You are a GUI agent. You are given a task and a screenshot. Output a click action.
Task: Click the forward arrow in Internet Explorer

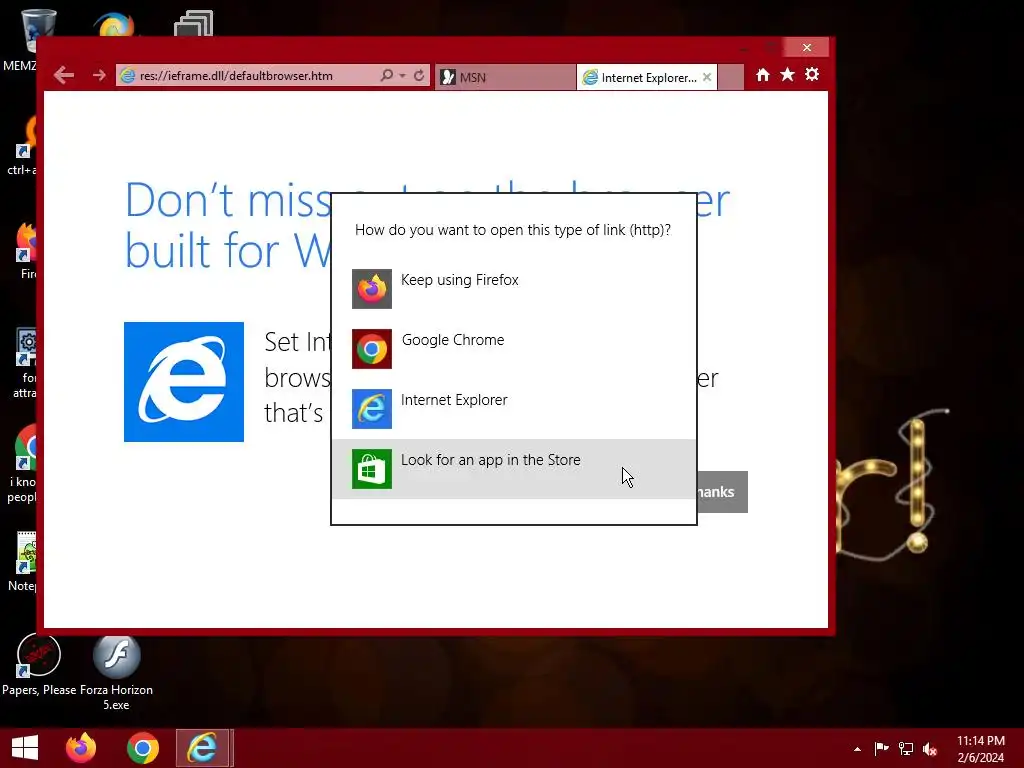pos(99,75)
